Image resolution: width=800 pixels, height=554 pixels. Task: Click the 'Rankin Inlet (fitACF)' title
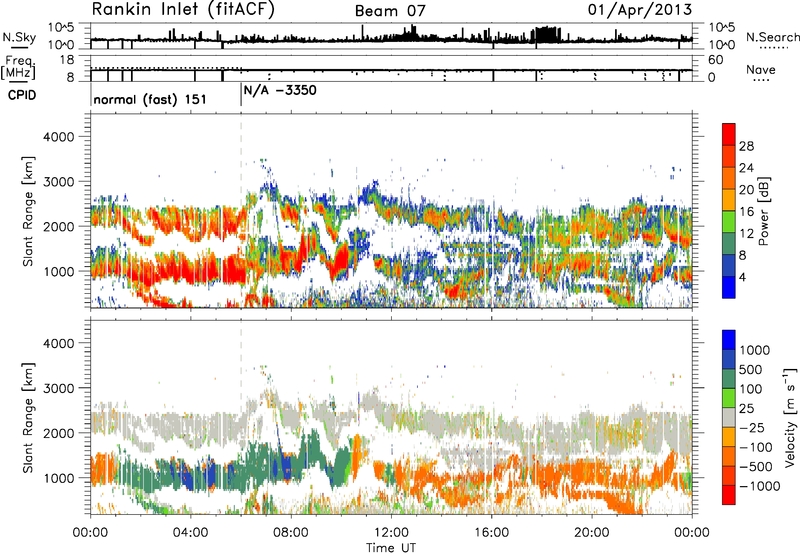183,10
